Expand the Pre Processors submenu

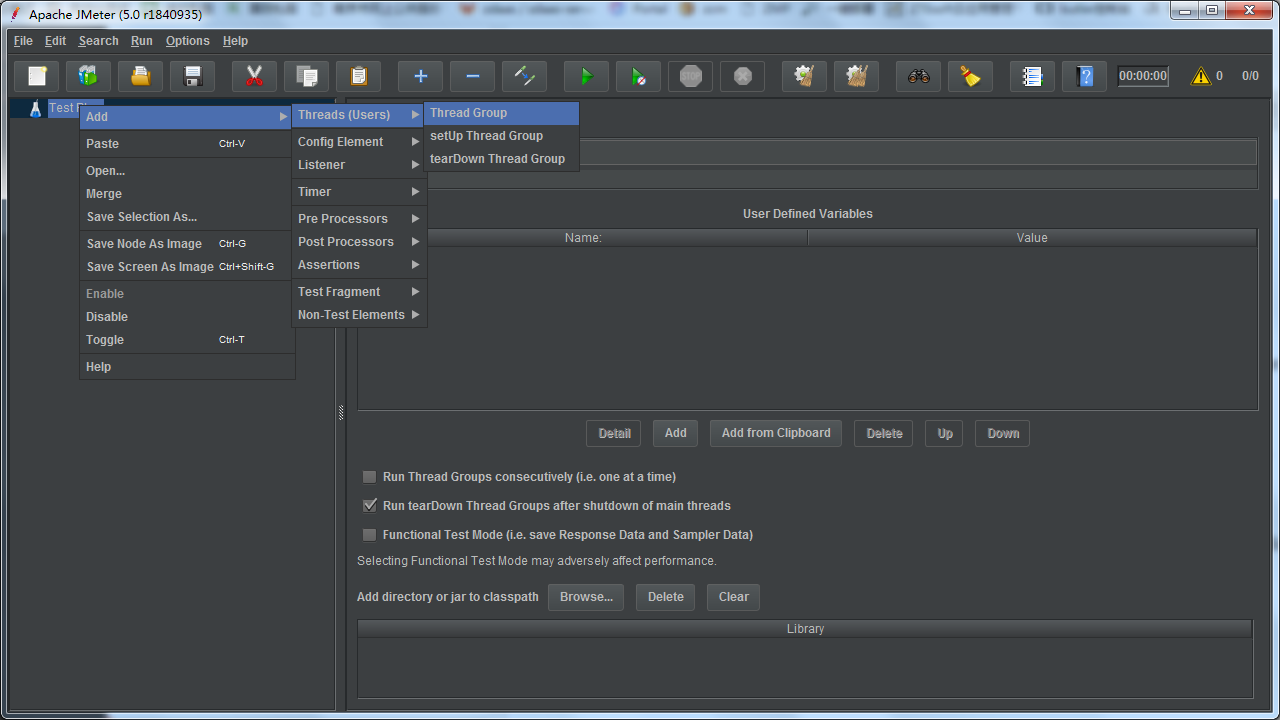pos(359,219)
